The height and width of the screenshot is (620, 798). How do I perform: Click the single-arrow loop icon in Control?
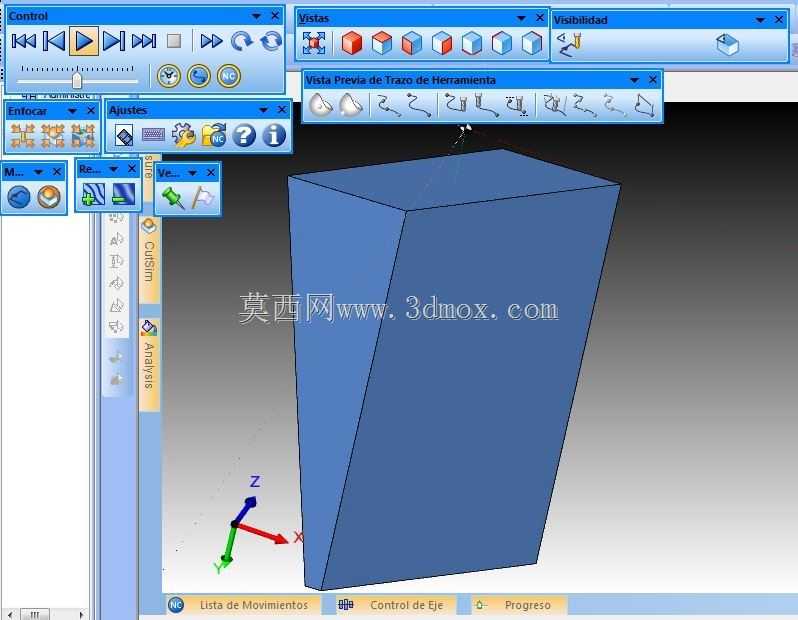(241, 41)
